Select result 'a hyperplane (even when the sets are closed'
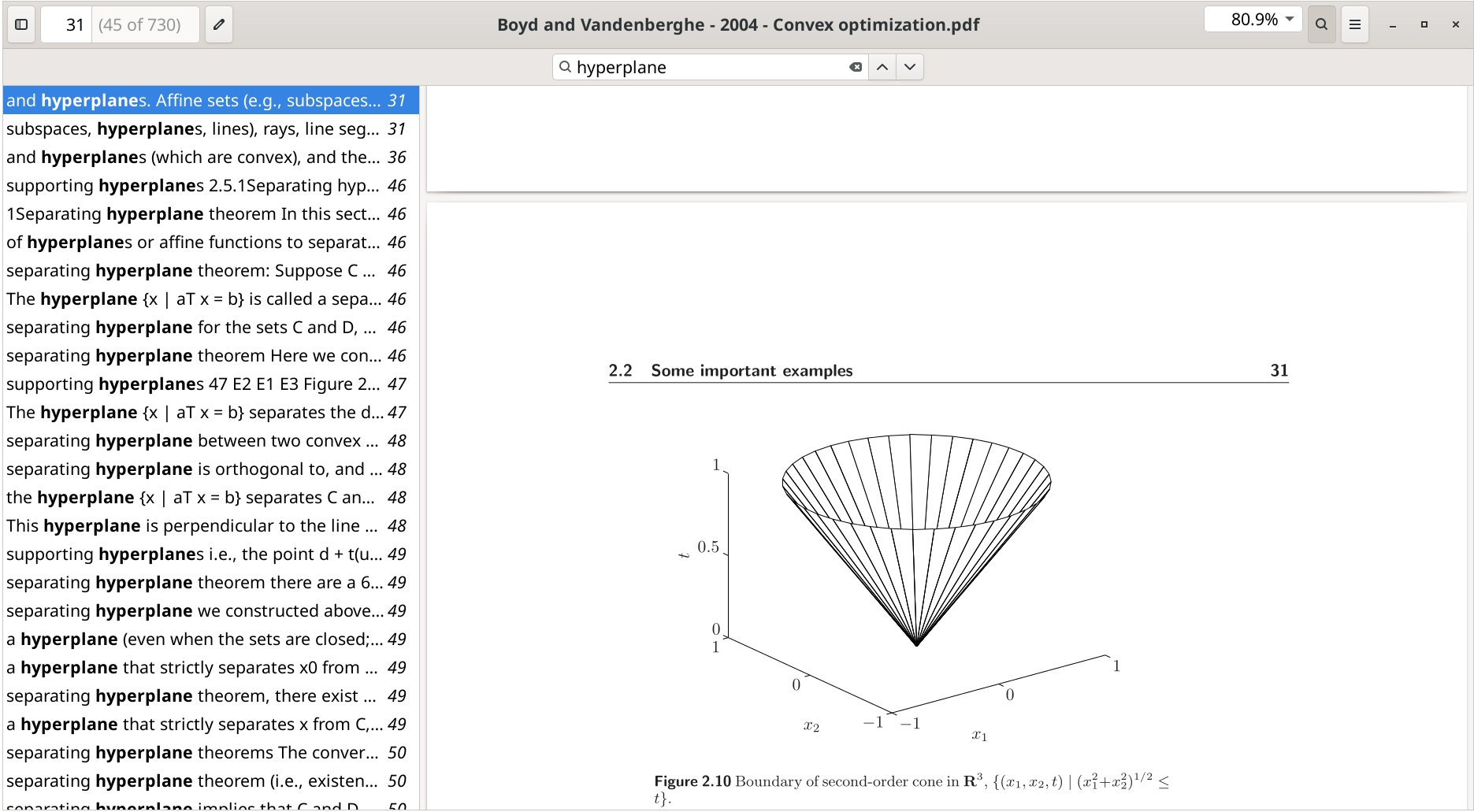 [x=210, y=640]
